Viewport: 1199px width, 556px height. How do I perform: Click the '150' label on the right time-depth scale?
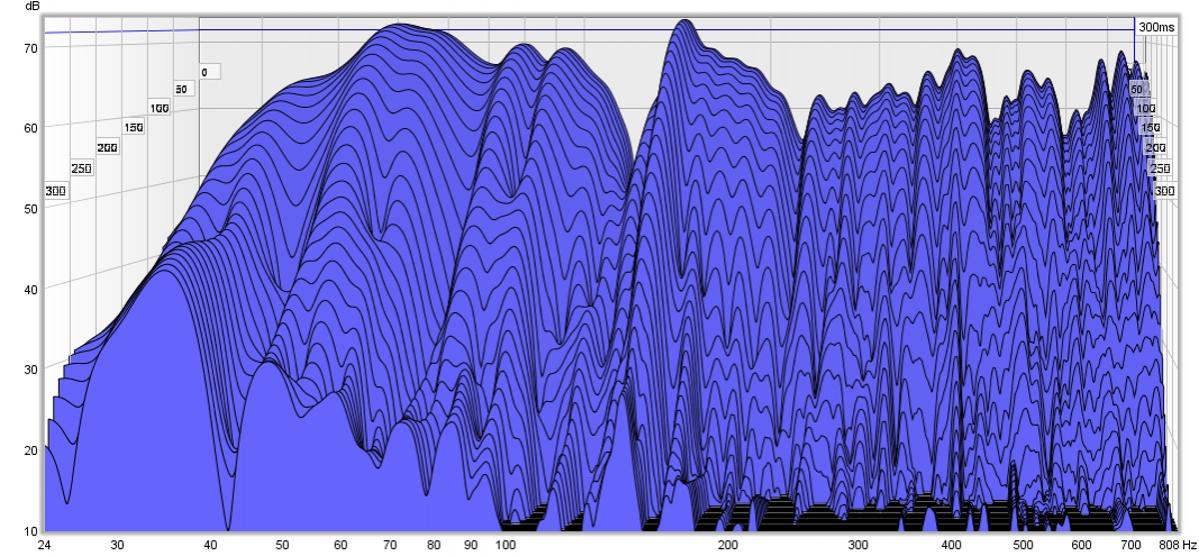(1151, 128)
